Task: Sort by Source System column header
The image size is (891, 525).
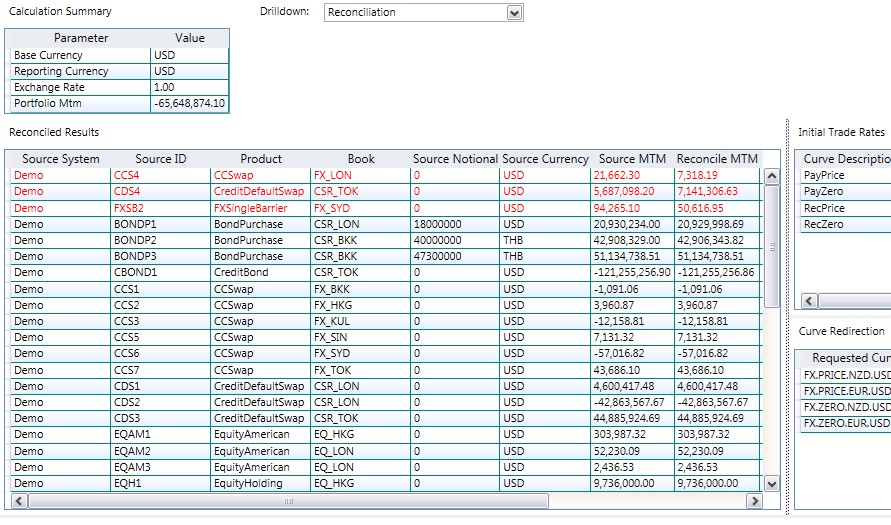Action: coord(60,159)
